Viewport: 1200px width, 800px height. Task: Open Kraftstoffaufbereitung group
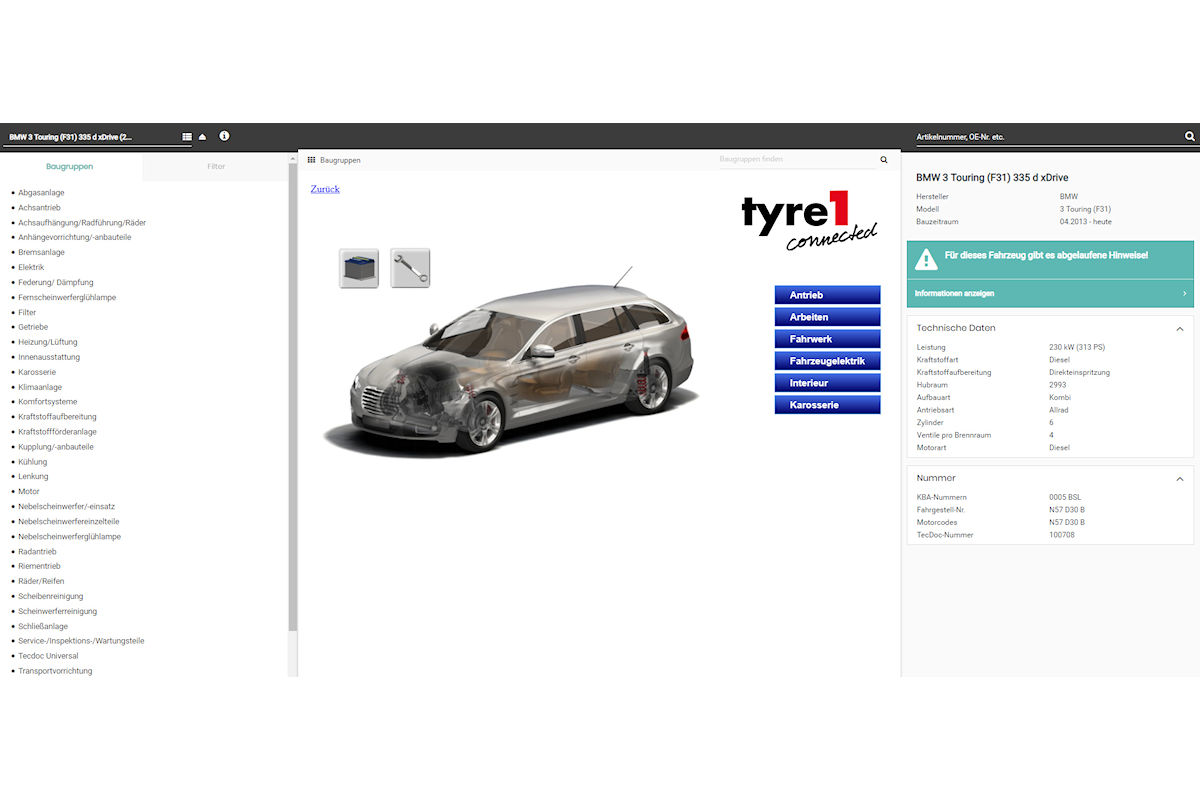coord(57,417)
